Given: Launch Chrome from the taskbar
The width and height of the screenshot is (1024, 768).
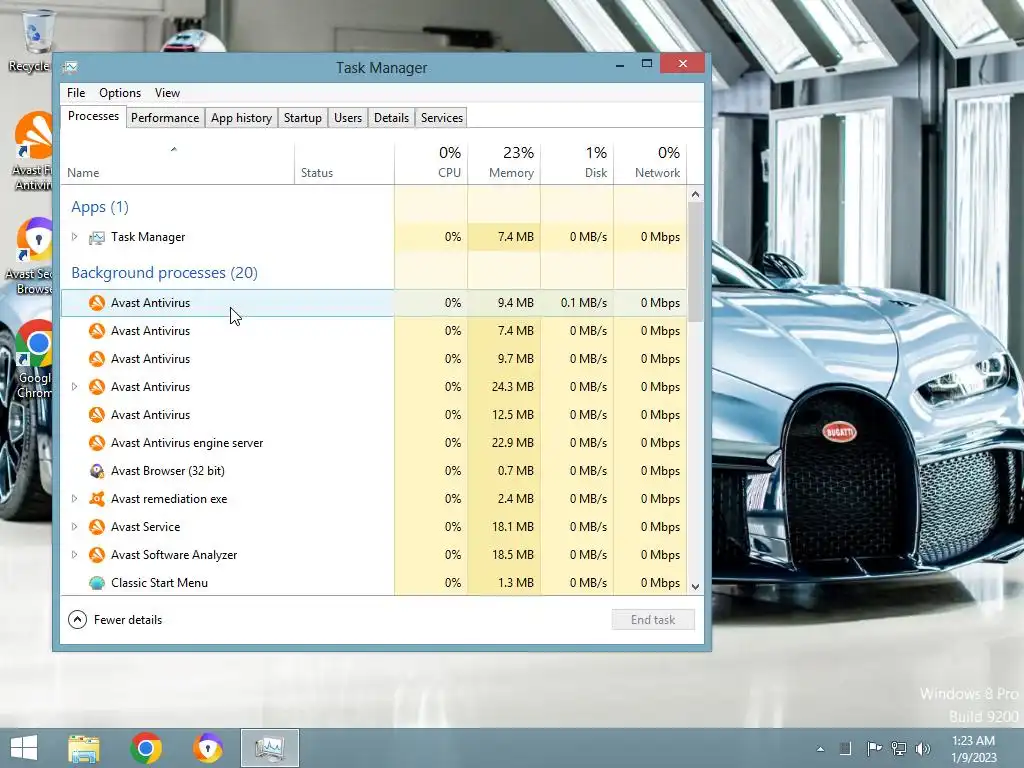Looking at the screenshot, I should point(146,748).
